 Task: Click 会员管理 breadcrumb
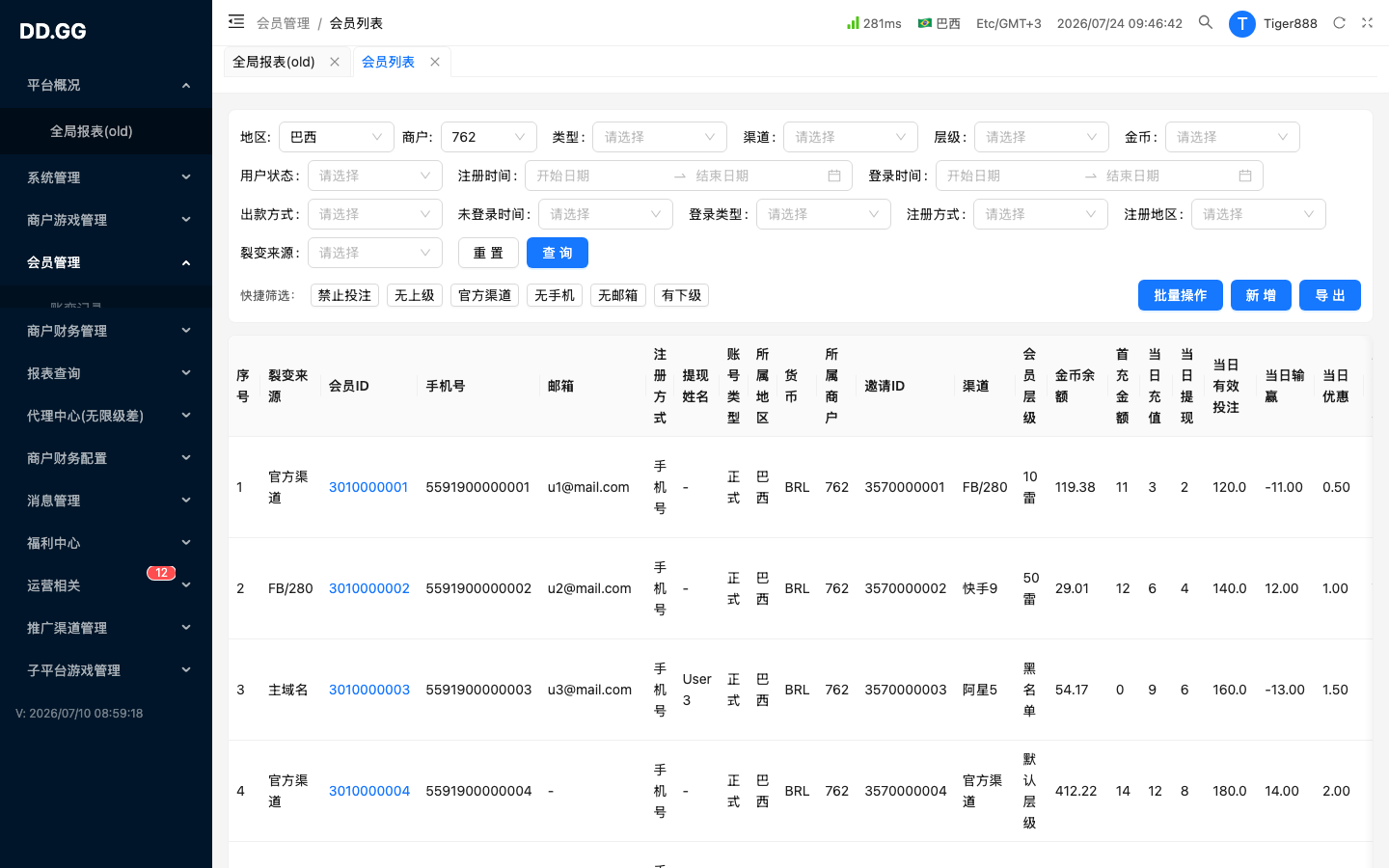coord(284,23)
